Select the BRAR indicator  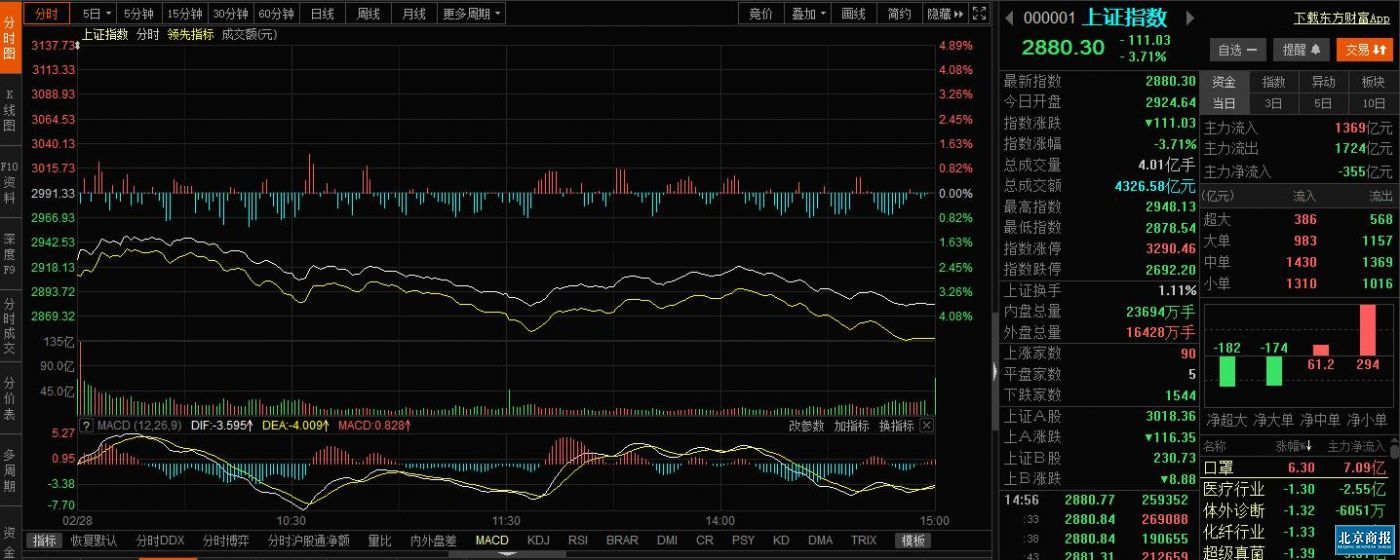(x=622, y=540)
